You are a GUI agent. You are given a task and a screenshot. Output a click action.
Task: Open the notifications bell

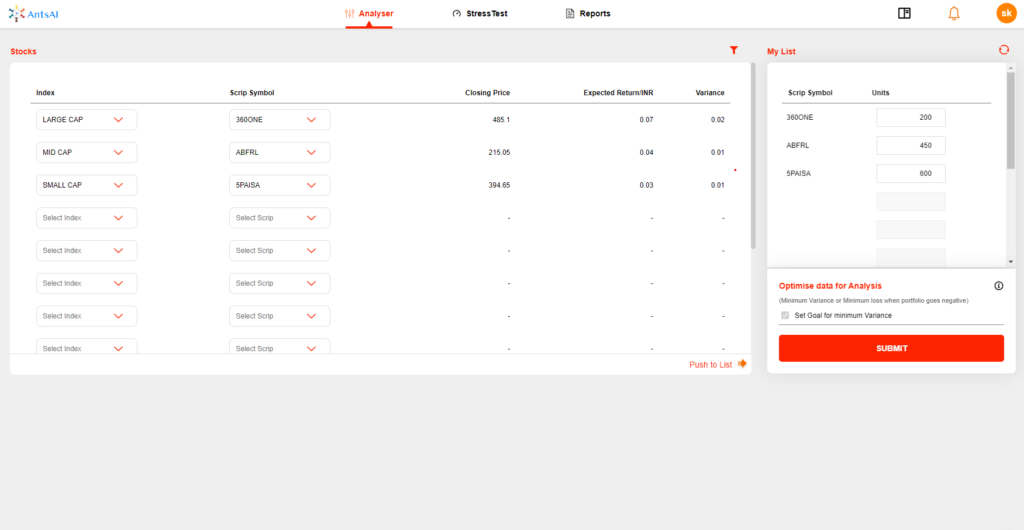coord(954,13)
